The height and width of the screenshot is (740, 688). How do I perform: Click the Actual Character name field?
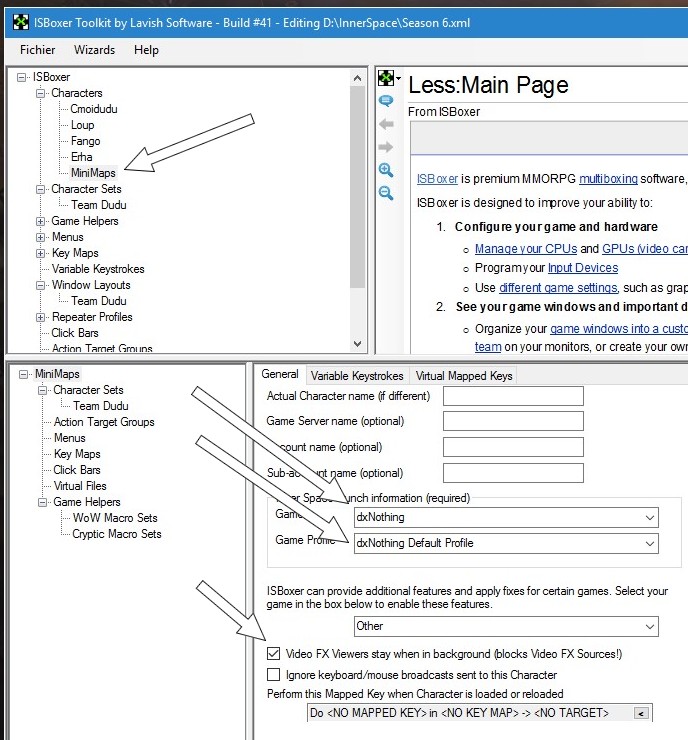[x=513, y=396]
